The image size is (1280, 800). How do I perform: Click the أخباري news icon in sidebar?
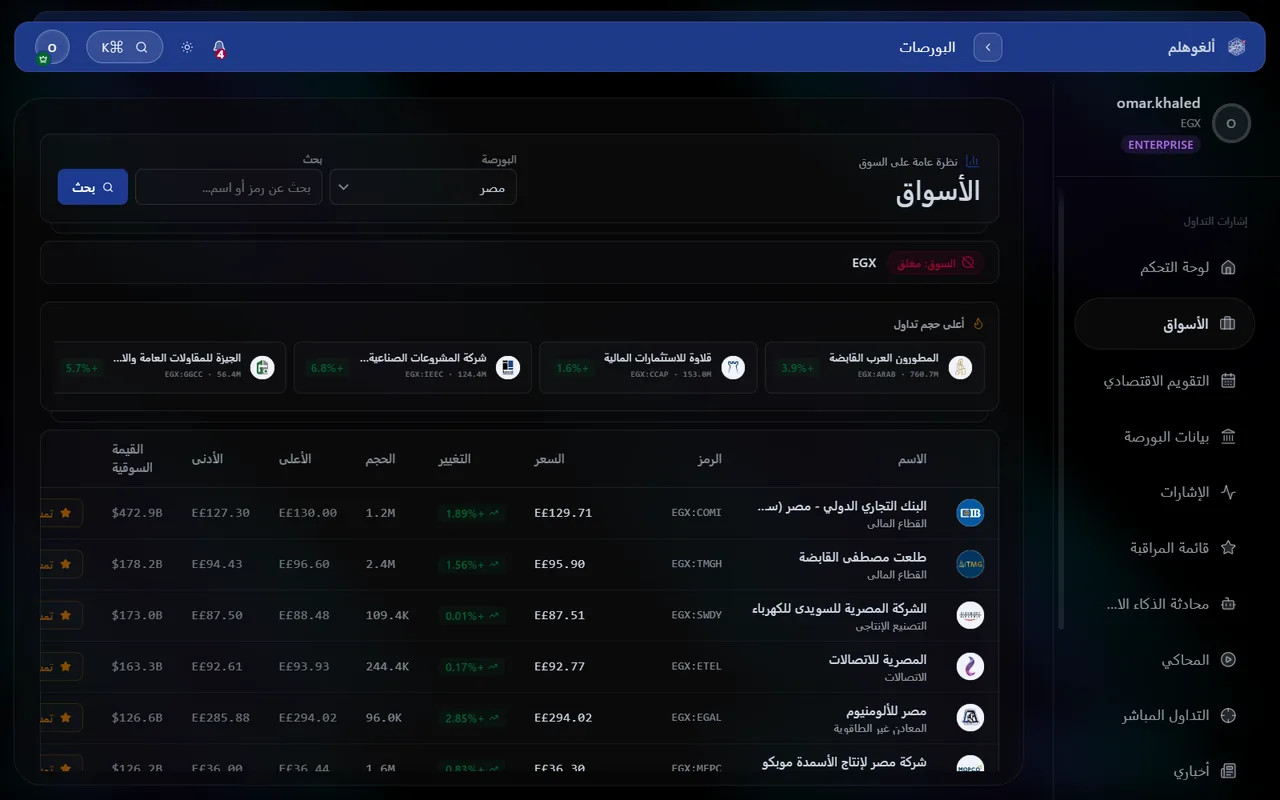coord(1229,772)
